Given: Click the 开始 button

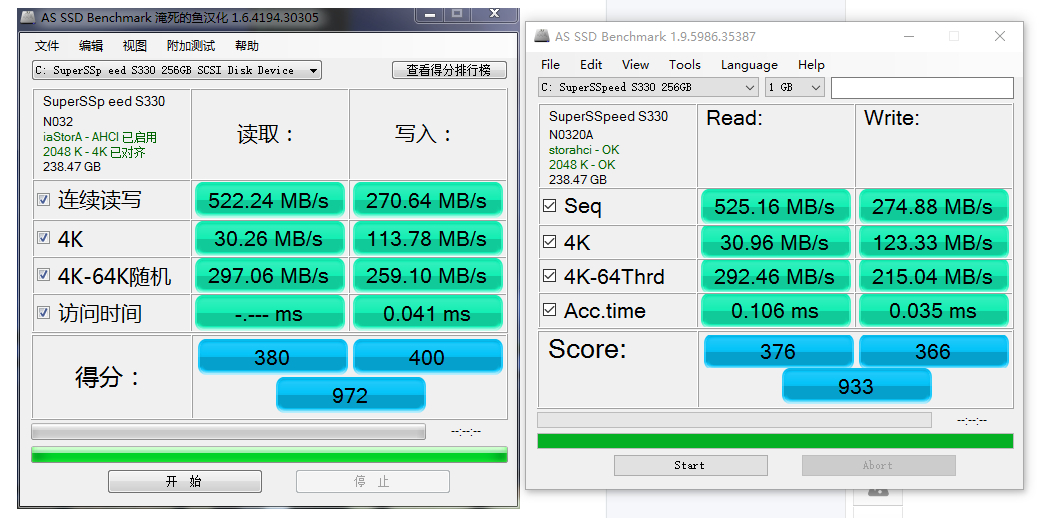Looking at the screenshot, I should 185,481.
